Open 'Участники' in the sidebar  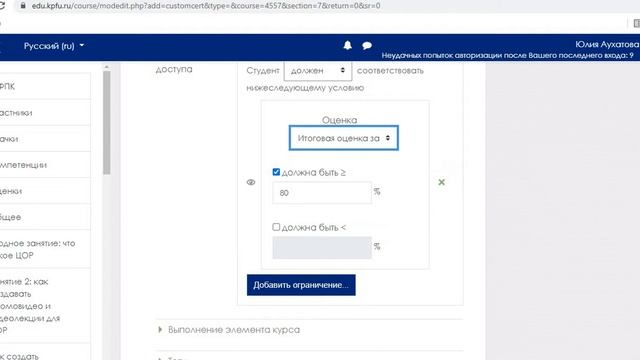[x=45, y=113]
